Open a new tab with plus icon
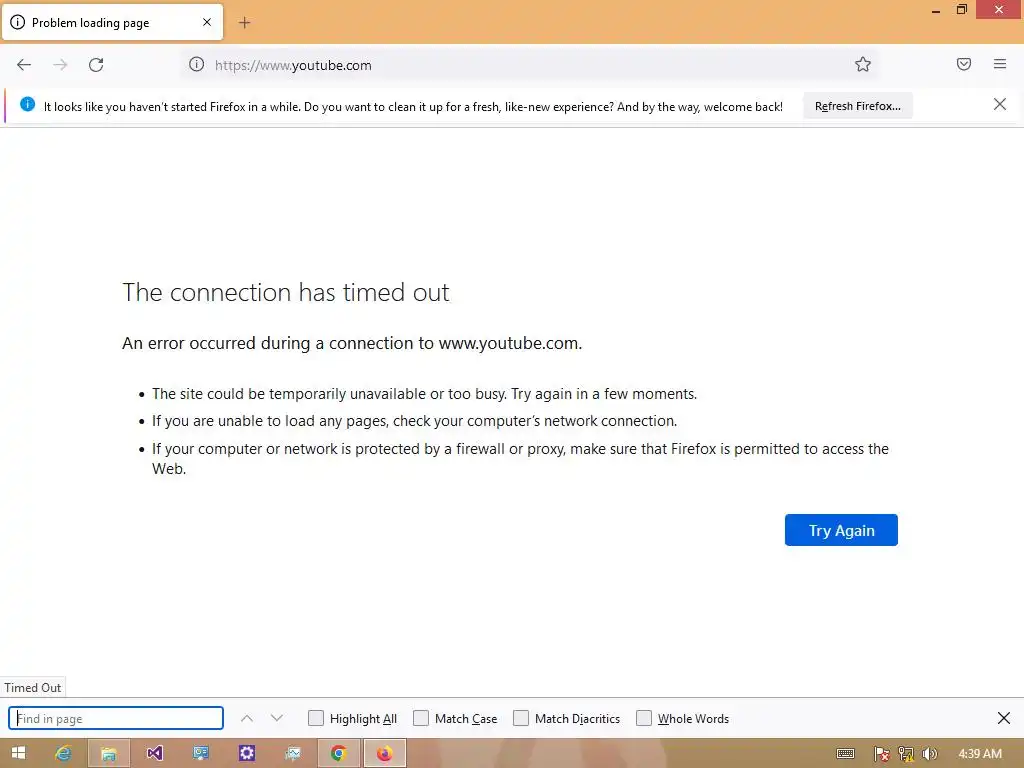Screen dimensions: 1024x768 [244, 23]
